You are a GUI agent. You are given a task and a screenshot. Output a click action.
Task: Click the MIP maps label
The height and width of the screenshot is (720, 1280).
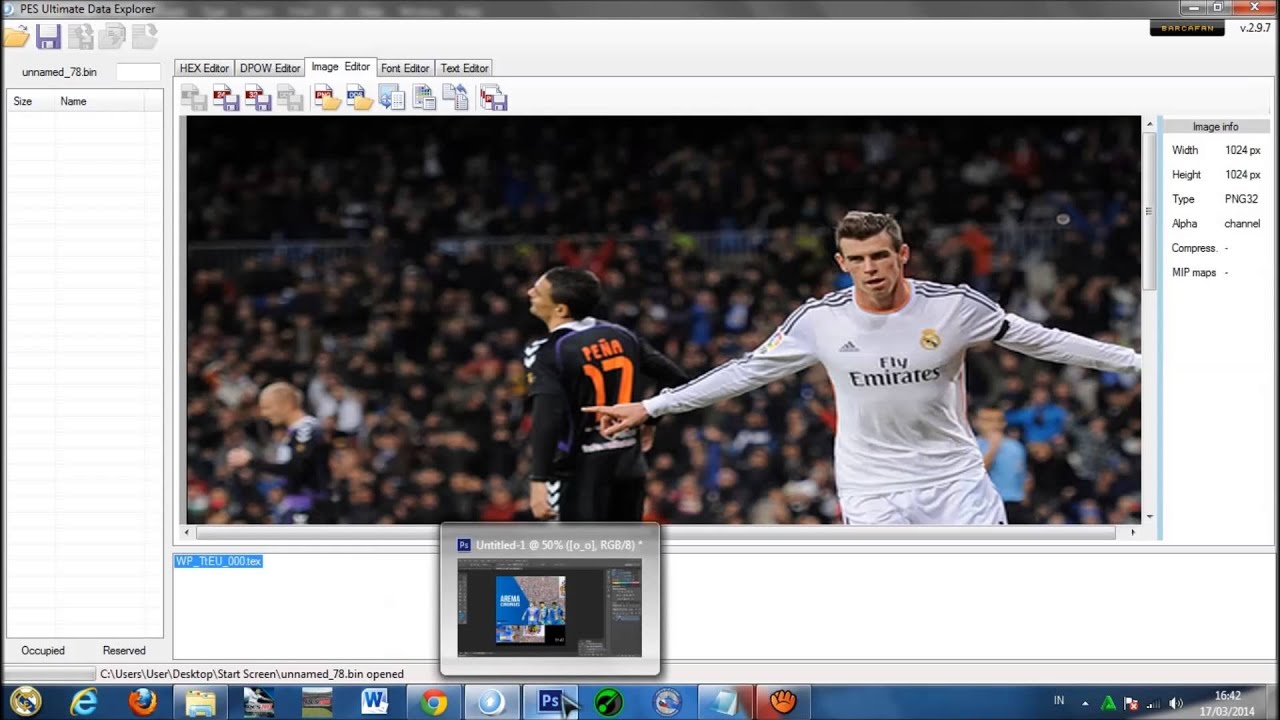1194,273
